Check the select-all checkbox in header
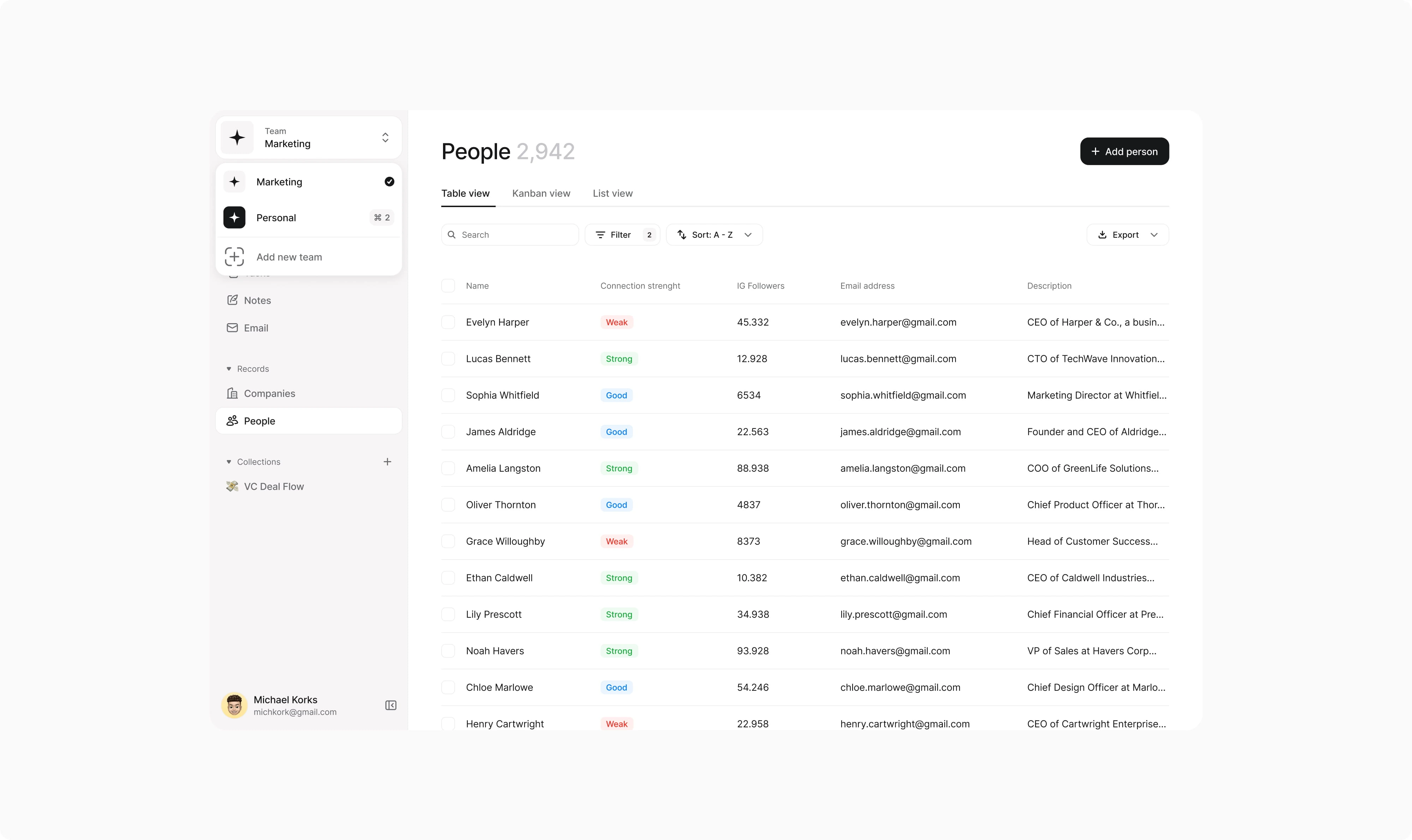Screen dimensions: 1412x840 tap(448, 286)
